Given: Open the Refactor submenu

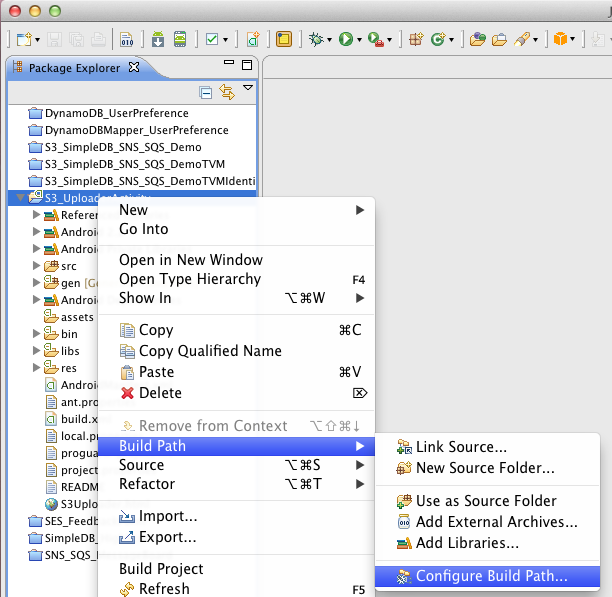Looking at the screenshot, I should click(x=236, y=484).
